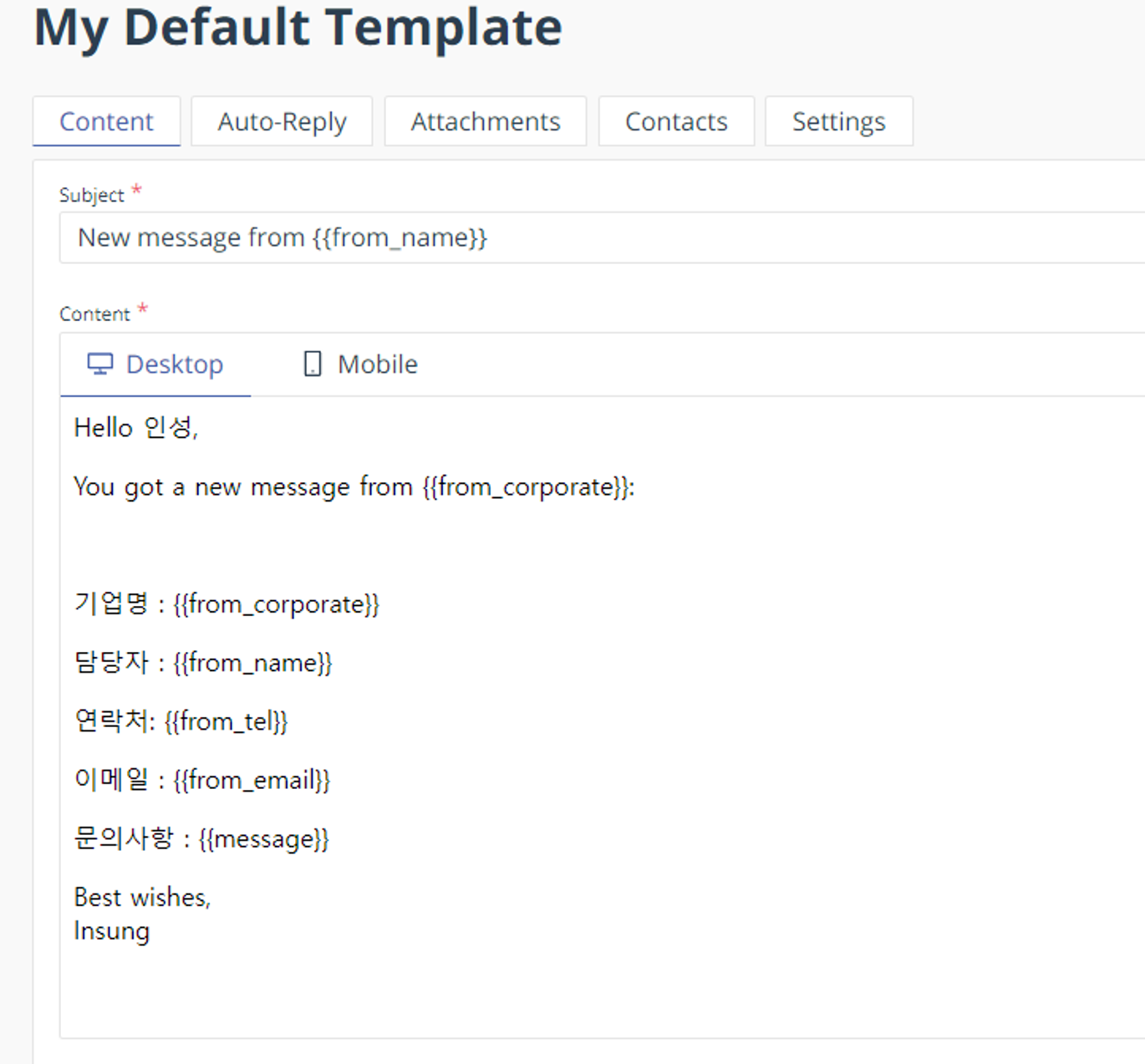
Task: Click the 'My Default Template' title
Action: point(298,28)
